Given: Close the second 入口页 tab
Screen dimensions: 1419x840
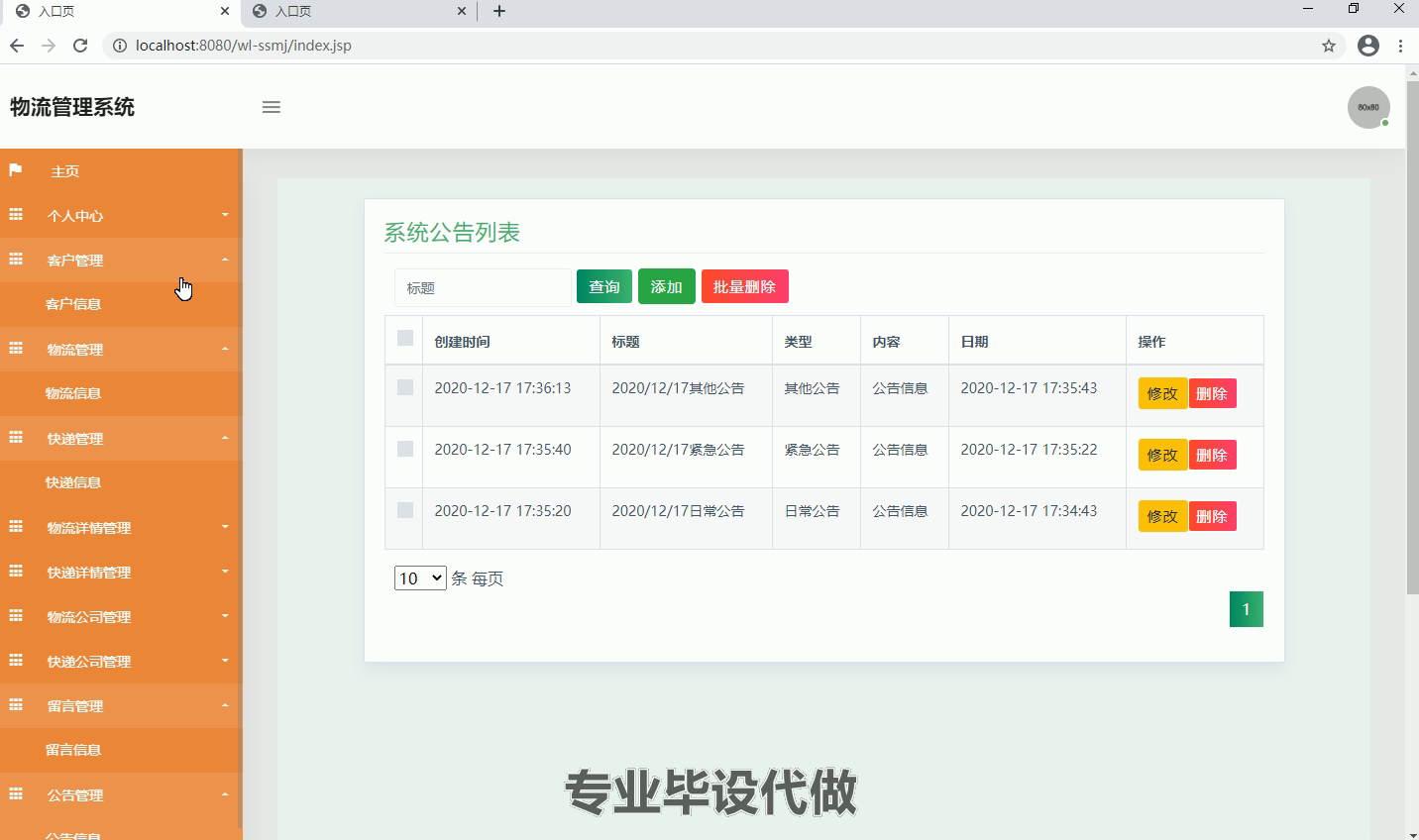Looking at the screenshot, I should pos(462,11).
